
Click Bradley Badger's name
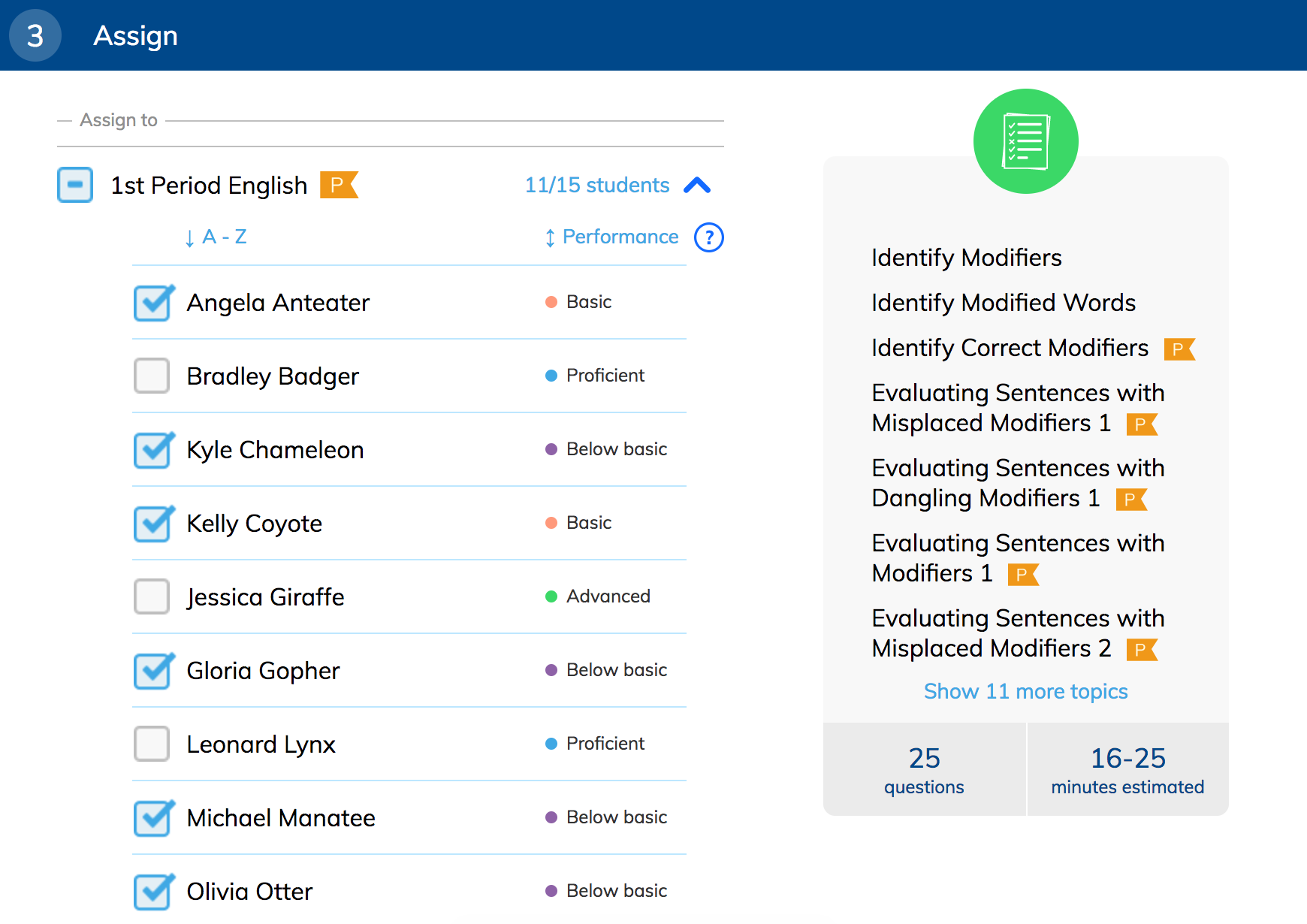tap(273, 376)
